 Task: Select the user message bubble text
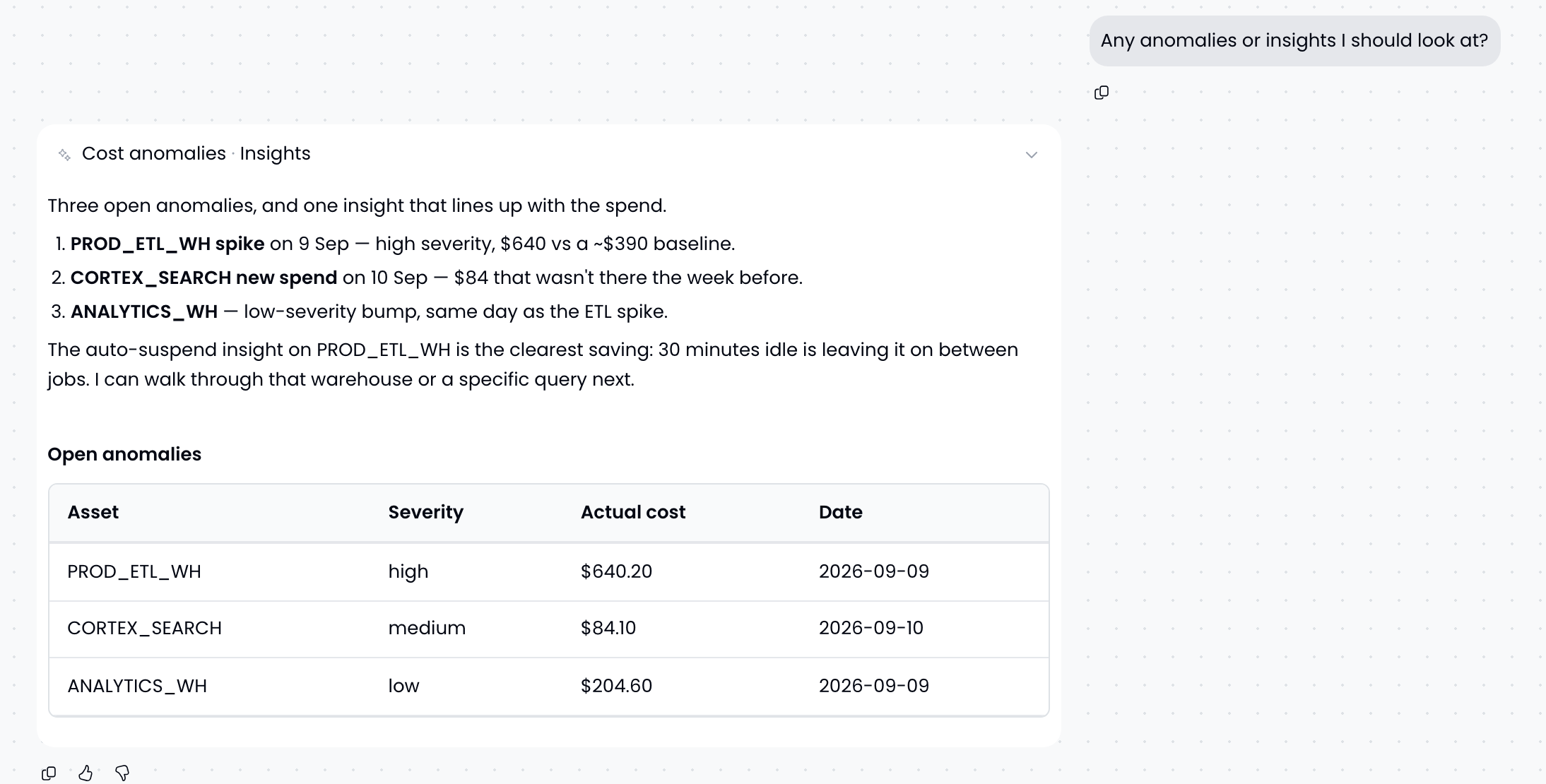pyautogui.click(x=1294, y=40)
